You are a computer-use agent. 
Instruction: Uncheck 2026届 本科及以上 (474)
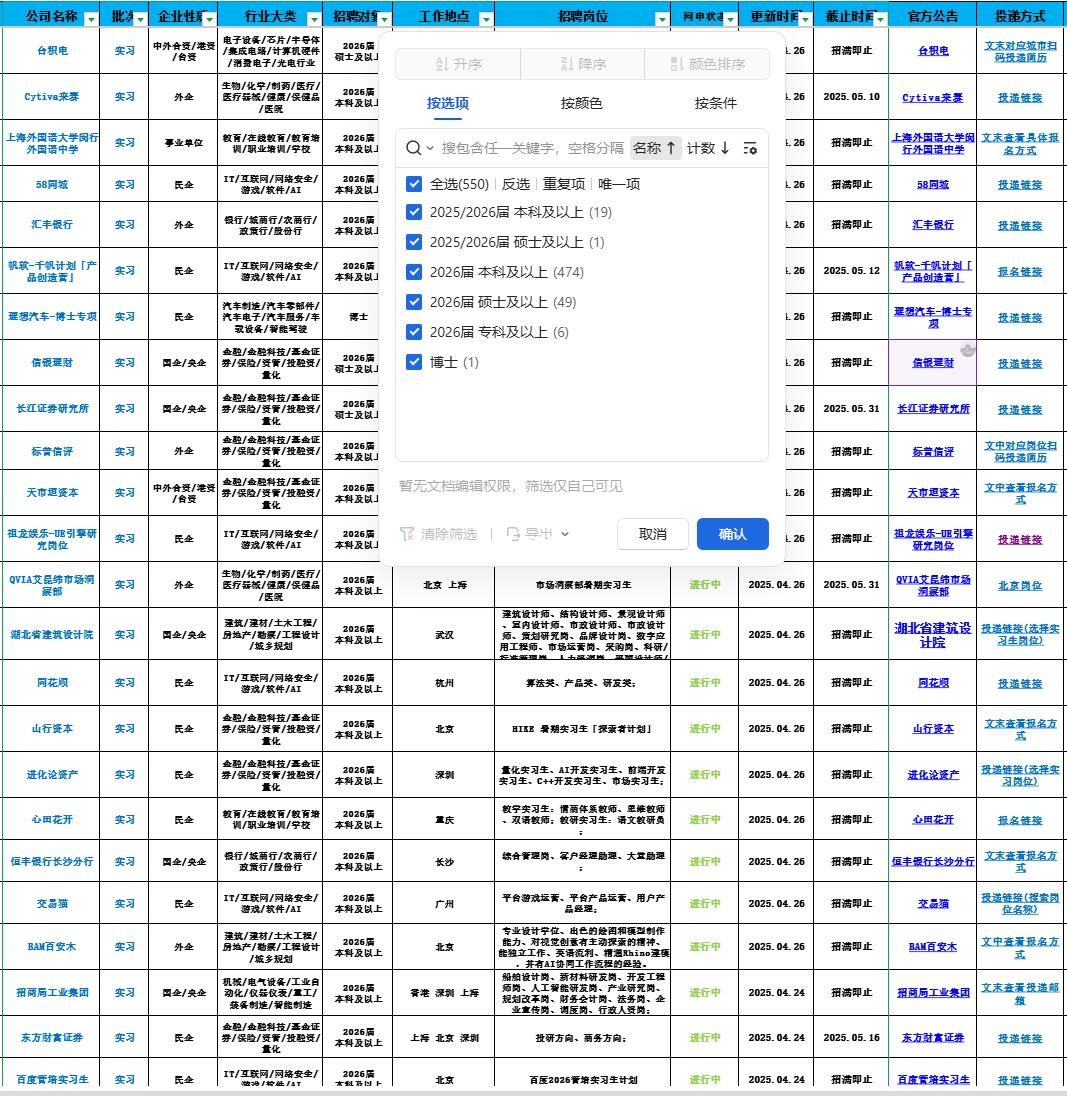click(414, 272)
